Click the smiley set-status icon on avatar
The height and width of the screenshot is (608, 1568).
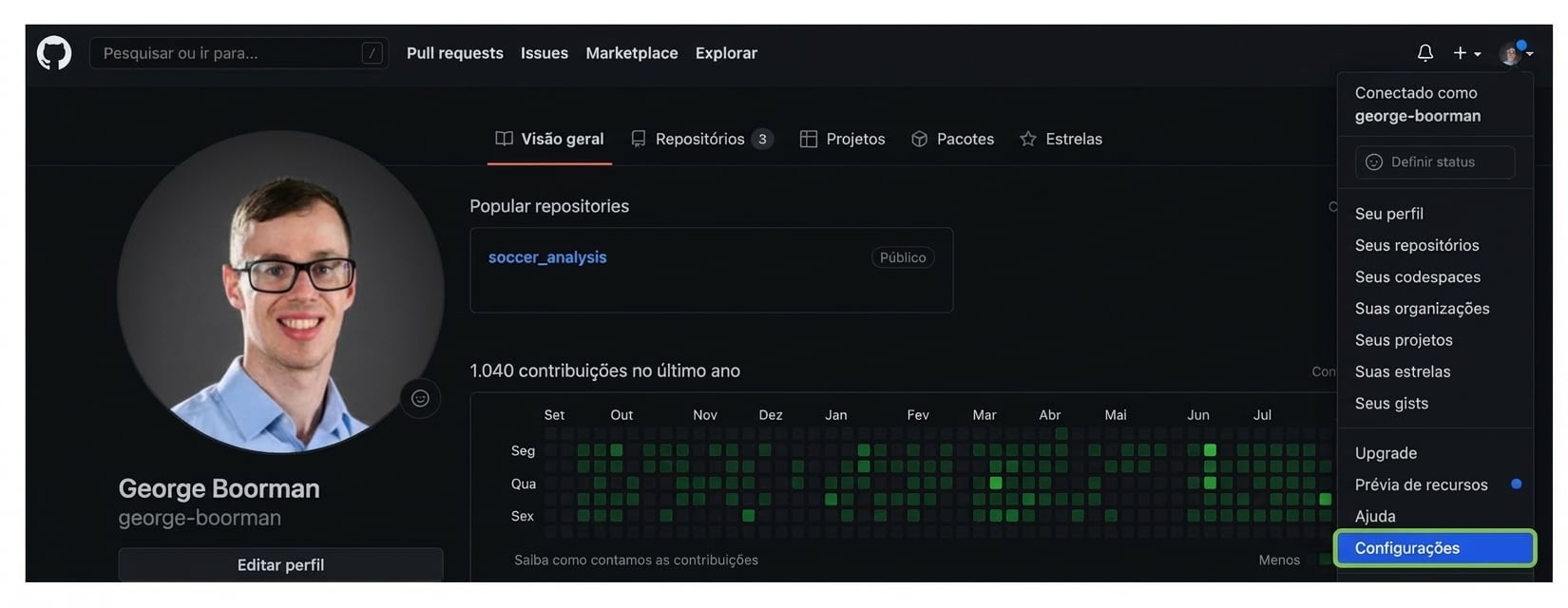[420, 398]
